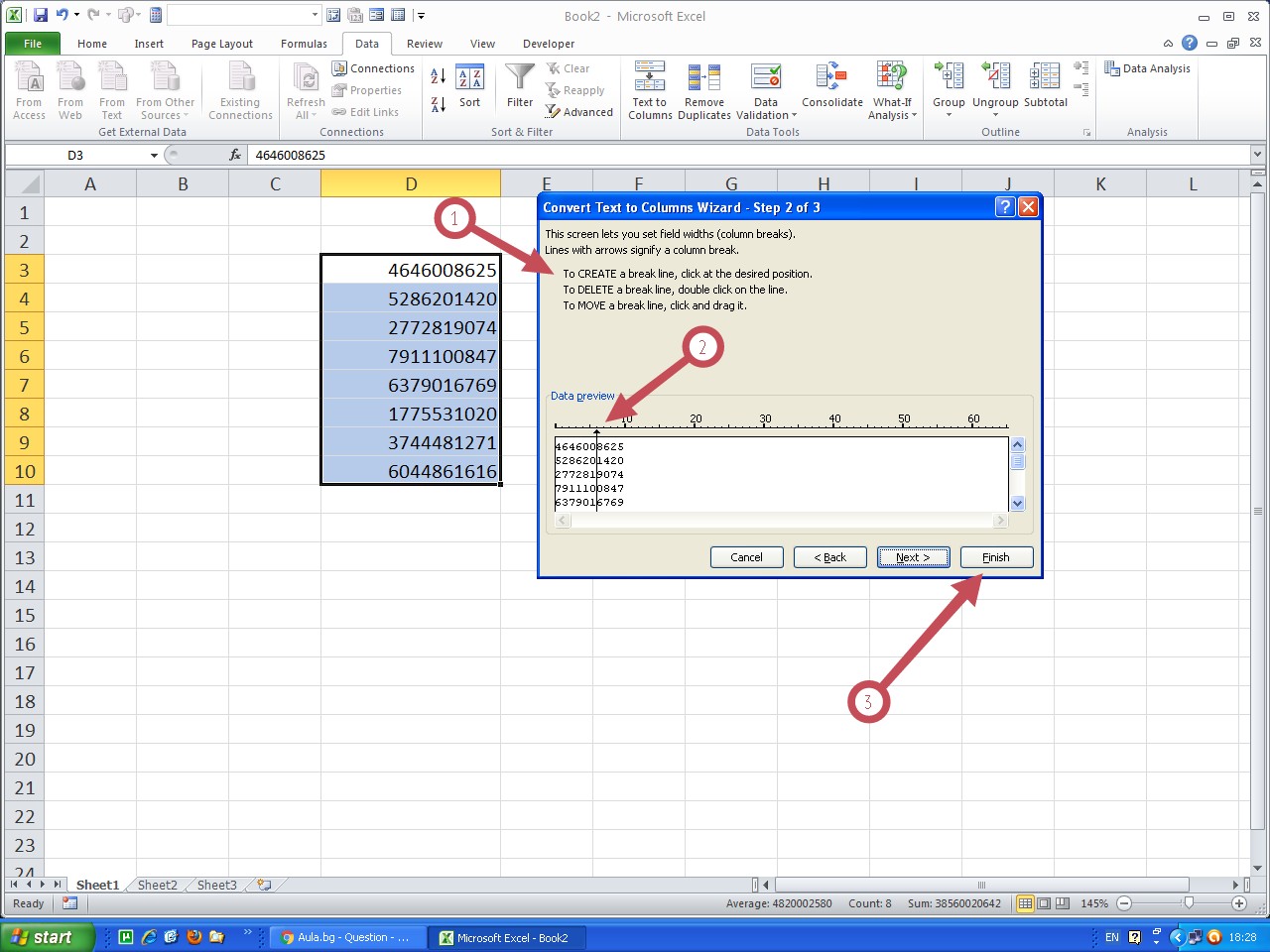Click Back in the wizard
The image size is (1270, 952).
829,557
